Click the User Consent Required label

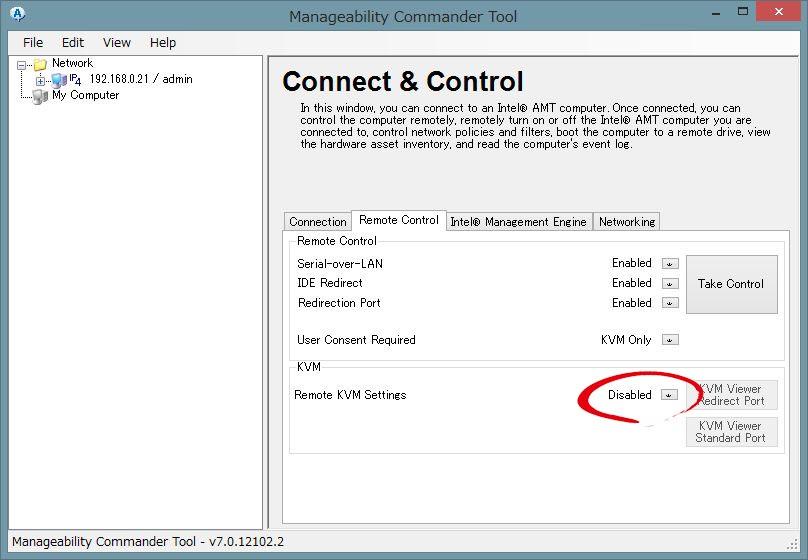(x=356, y=340)
